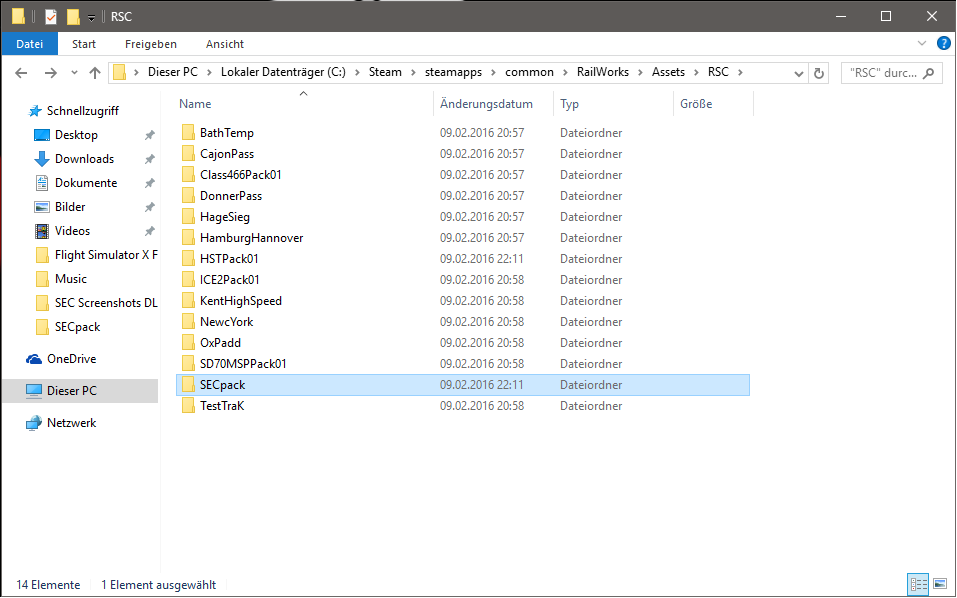Click the common breadcrumb
Viewport: 957px width, 598px height.
click(529, 72)
